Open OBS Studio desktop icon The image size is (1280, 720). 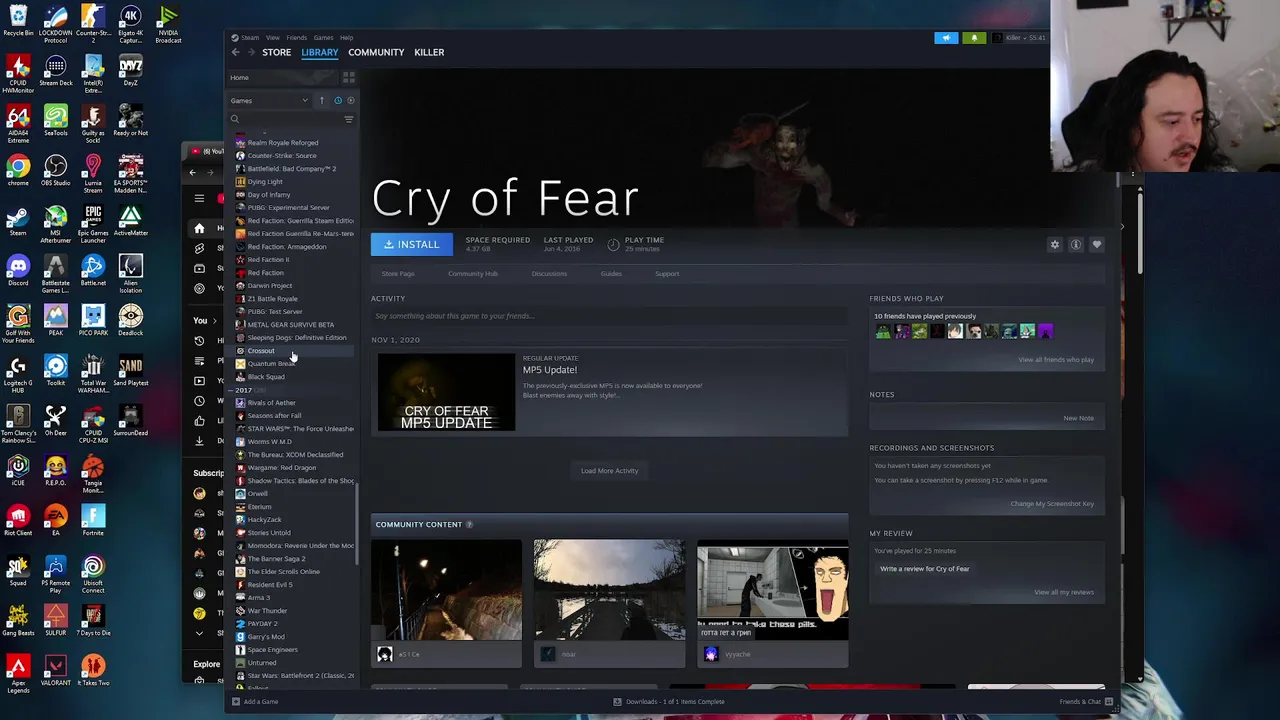(56, 170)
